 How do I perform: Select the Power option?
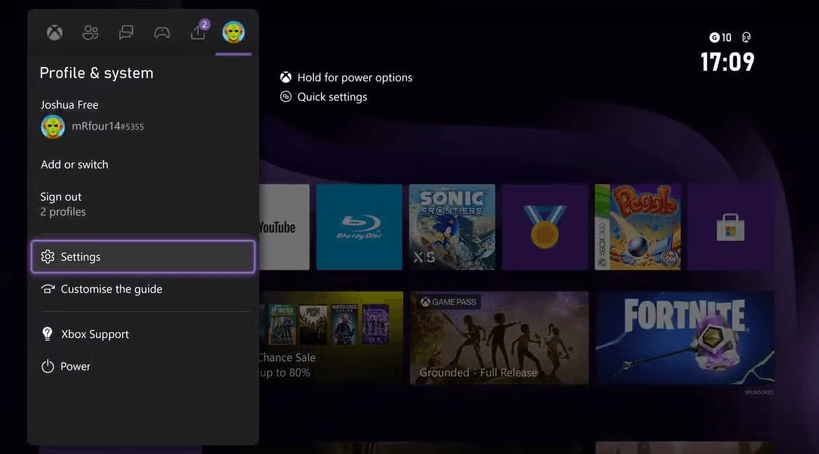[75, 367]
